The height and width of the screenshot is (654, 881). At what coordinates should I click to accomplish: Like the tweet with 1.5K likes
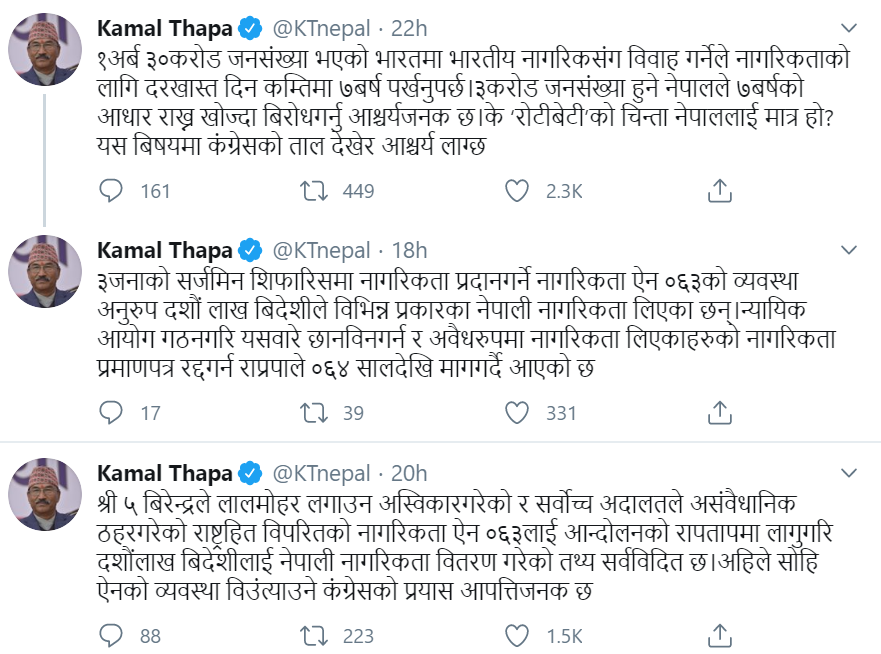click(x=517, y=636)
